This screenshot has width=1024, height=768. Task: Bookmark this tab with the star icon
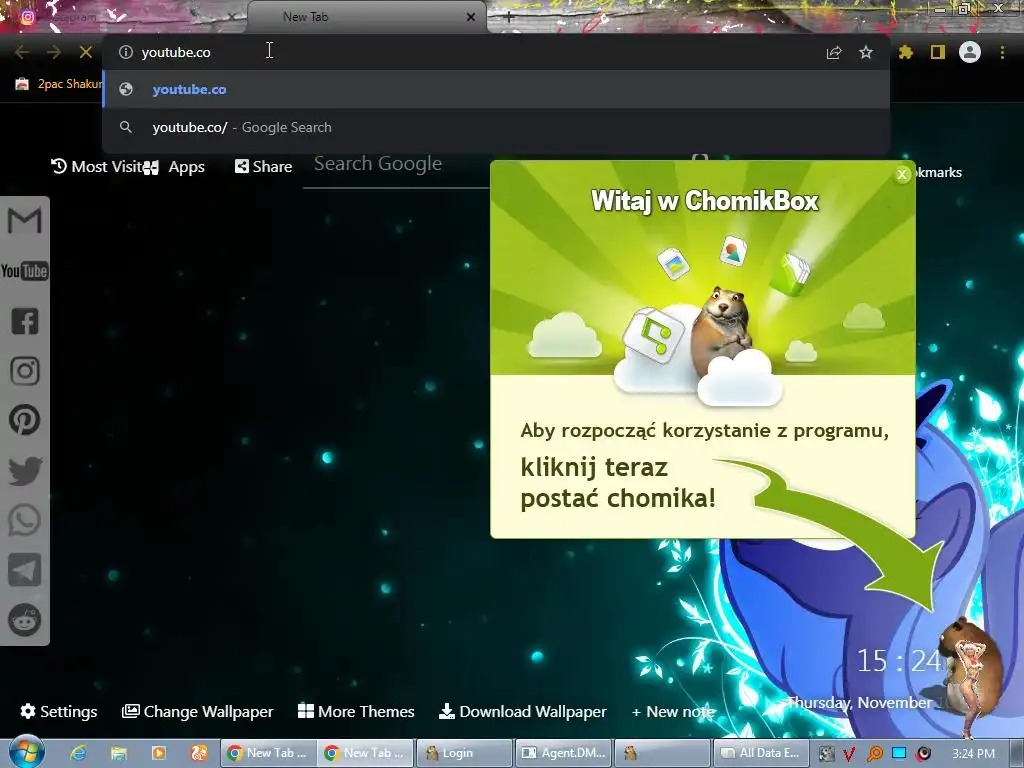866,52
